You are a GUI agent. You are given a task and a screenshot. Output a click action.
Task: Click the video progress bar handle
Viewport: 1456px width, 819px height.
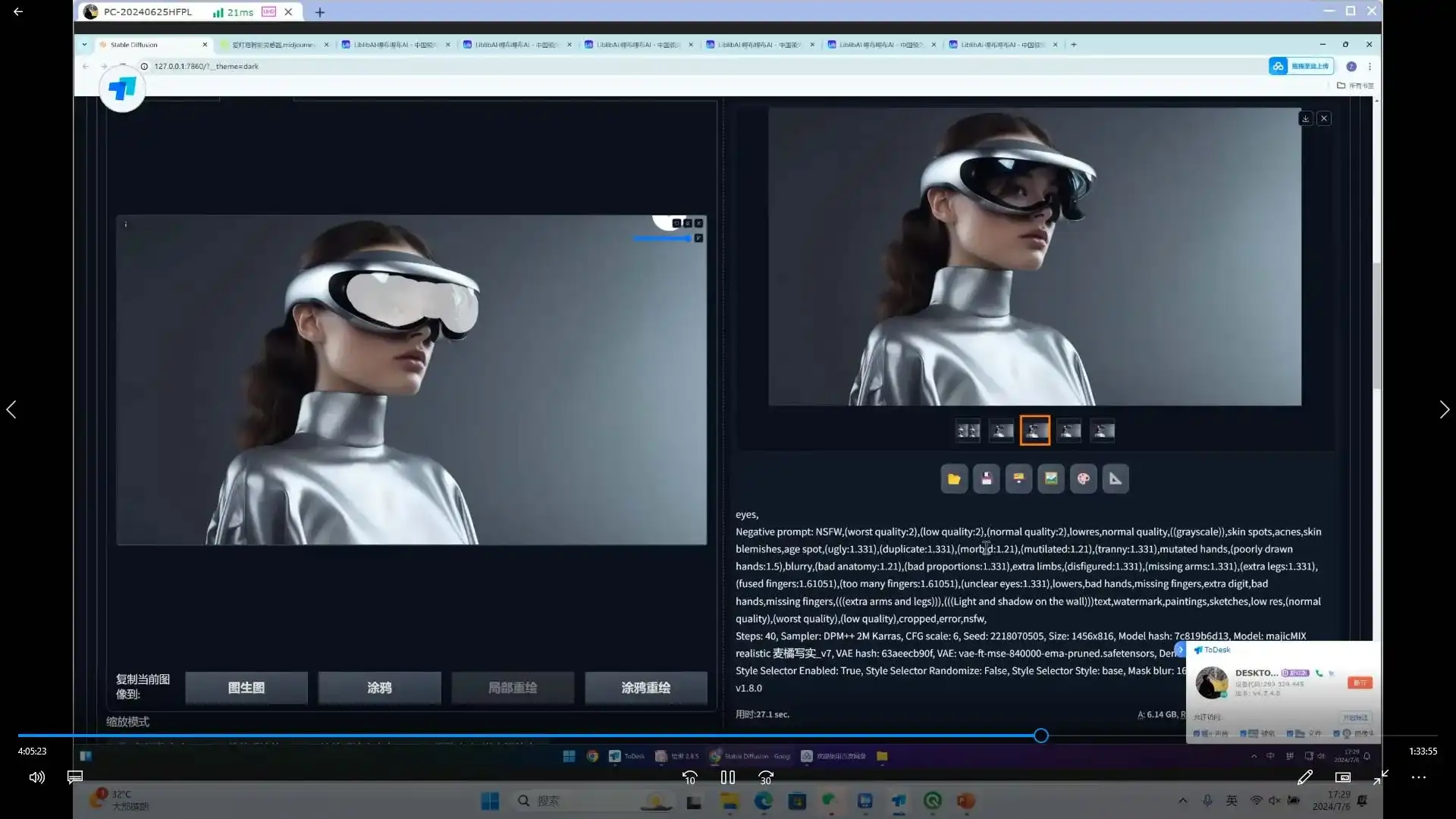pos(1041,736)
